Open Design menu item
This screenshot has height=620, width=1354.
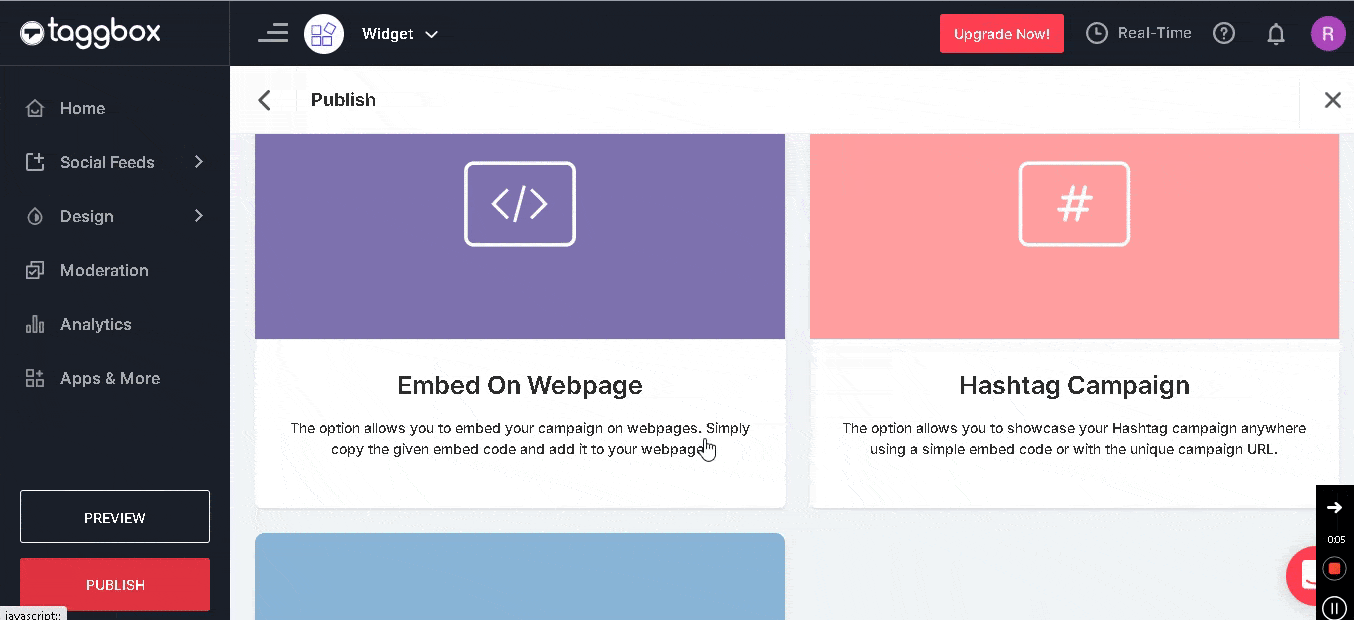pos(87,216)
